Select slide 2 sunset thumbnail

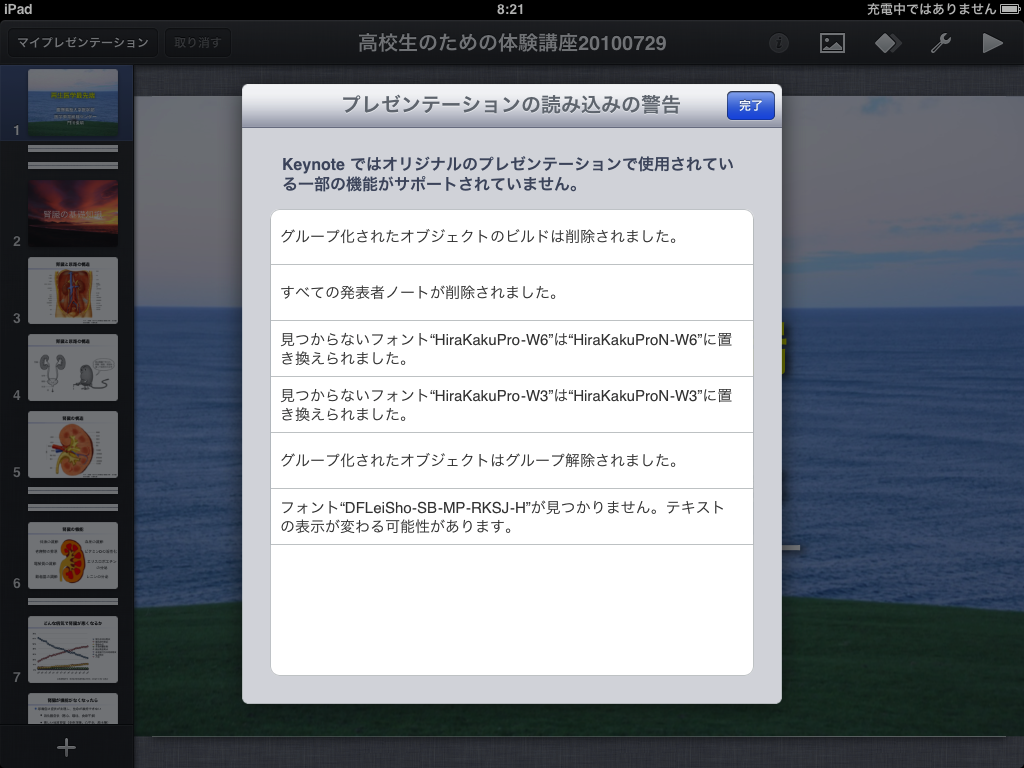(x=73, y=214)
